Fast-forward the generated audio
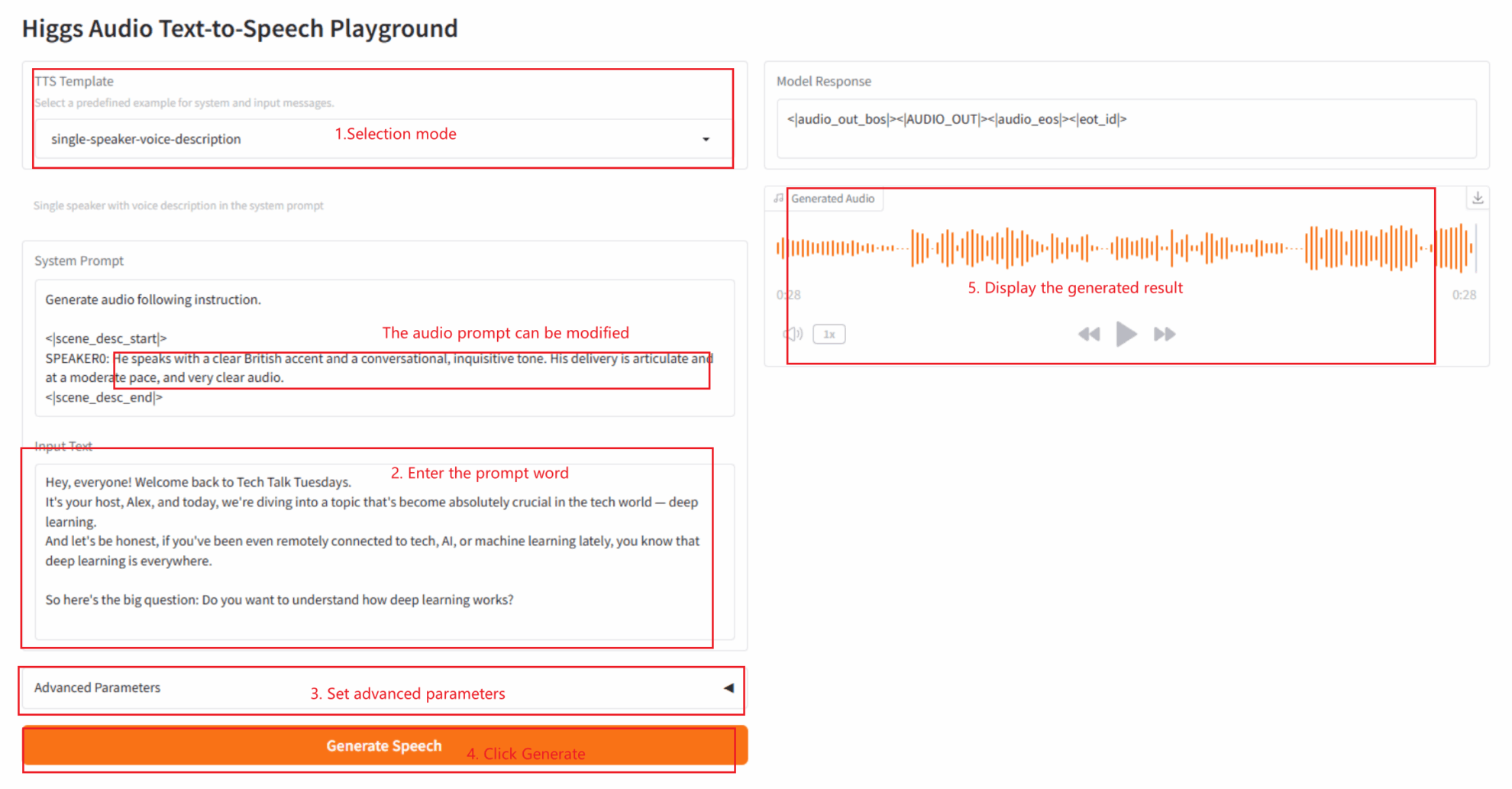The image size is (1512, 789). point(1165,334)
